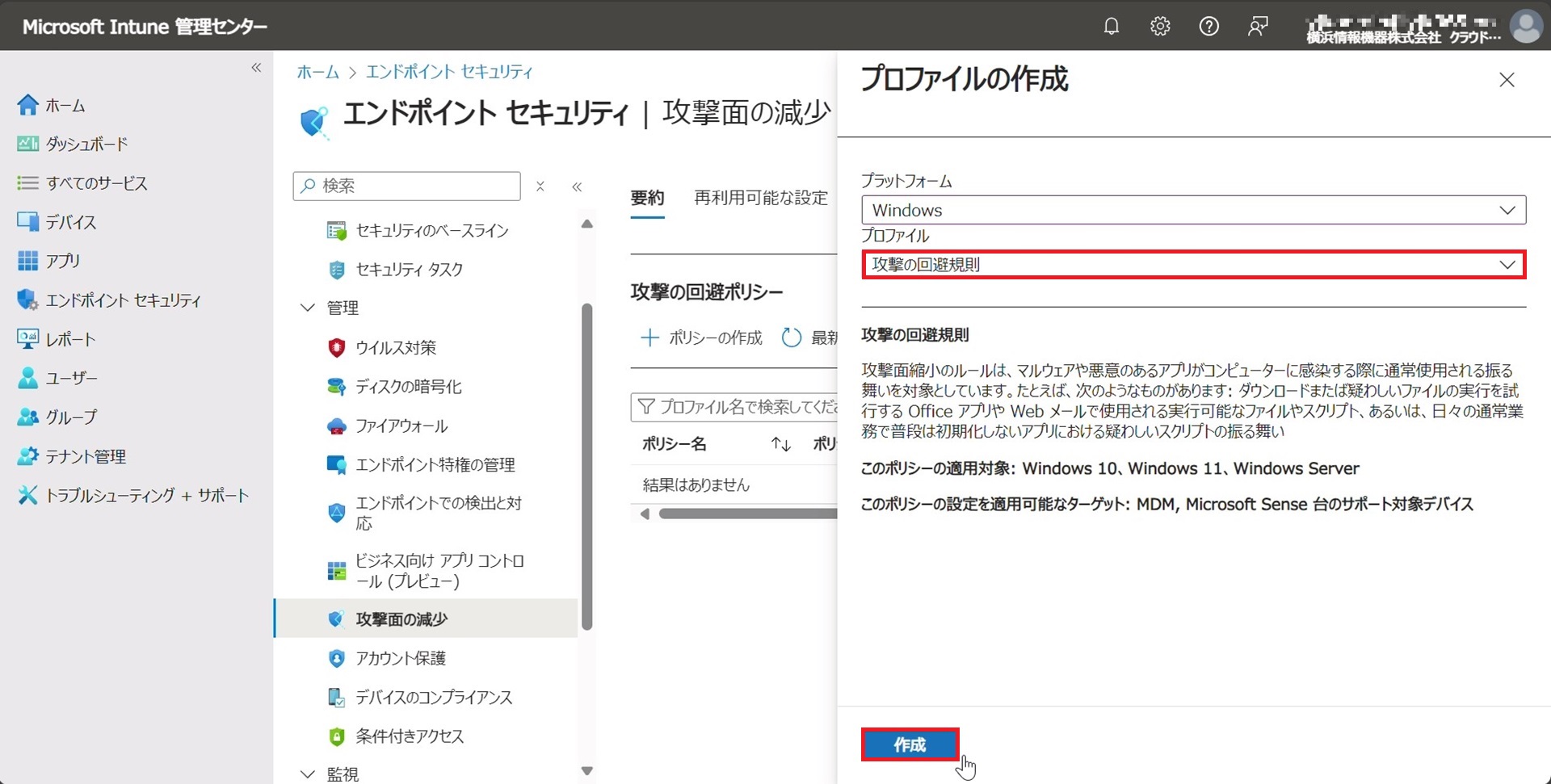Click the 条件付きアクセス green shield icon

pos(336,736)
